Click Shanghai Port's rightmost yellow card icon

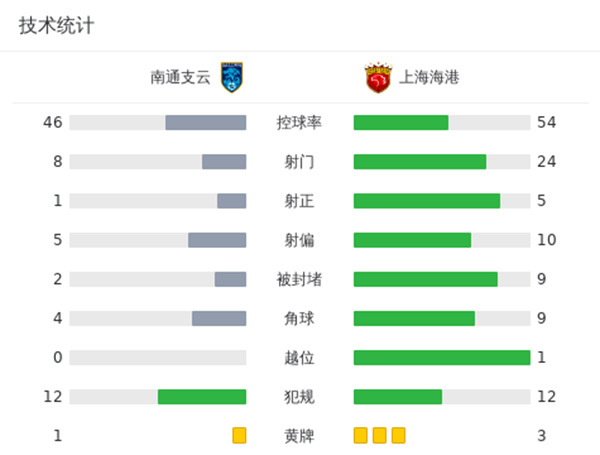pos(398,436)
